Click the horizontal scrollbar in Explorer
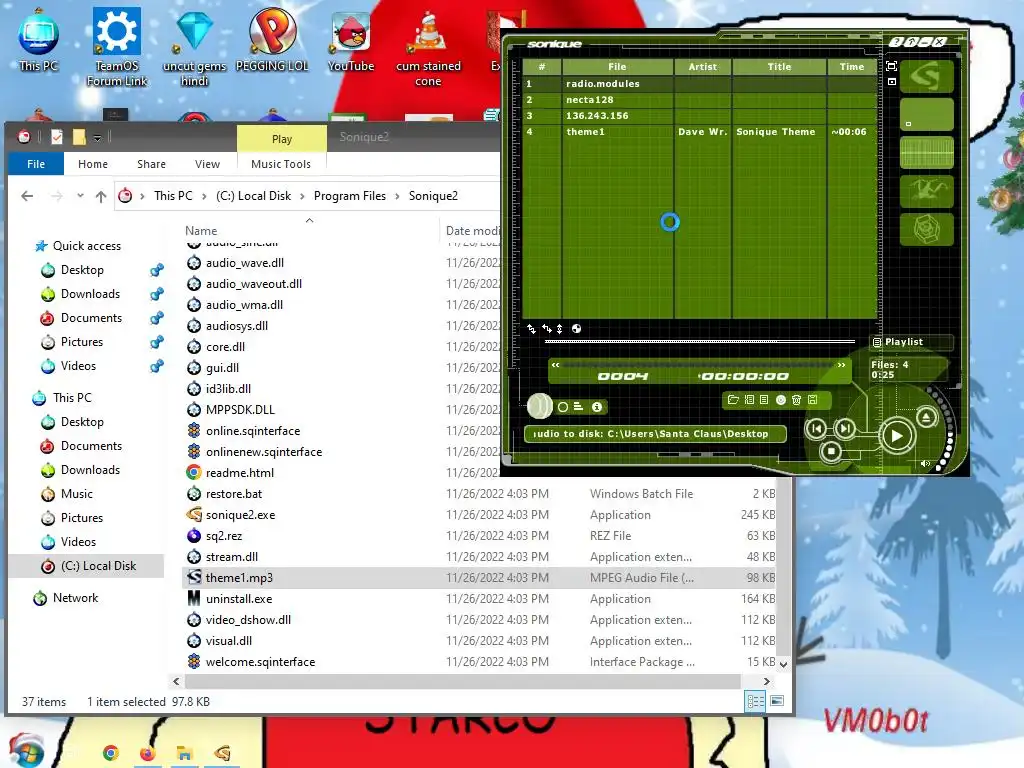This screenshot has width=1024, height=768. pyautogui.click(x=462, y=681)
